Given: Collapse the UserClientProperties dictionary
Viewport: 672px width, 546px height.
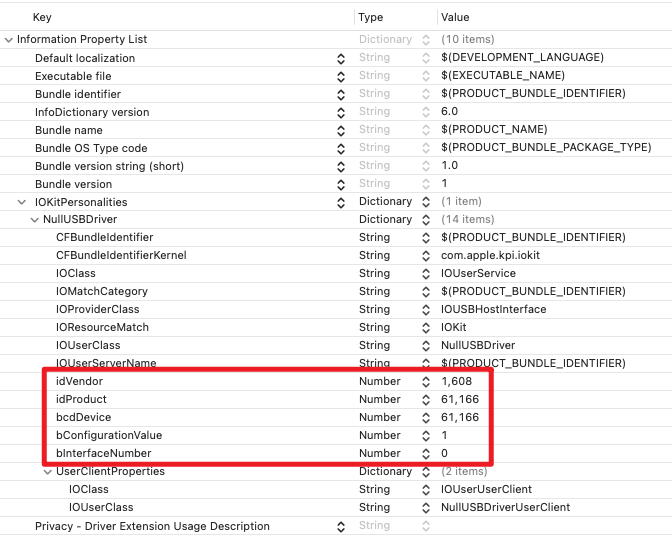Looking at the screenshot, I should [x=48, y=472].
